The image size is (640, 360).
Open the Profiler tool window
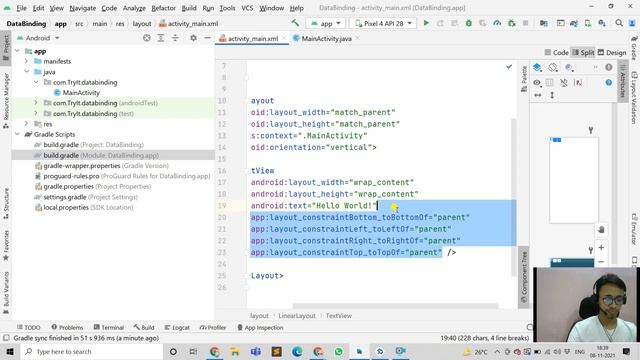pyautogui.click(x=213, y=327)
